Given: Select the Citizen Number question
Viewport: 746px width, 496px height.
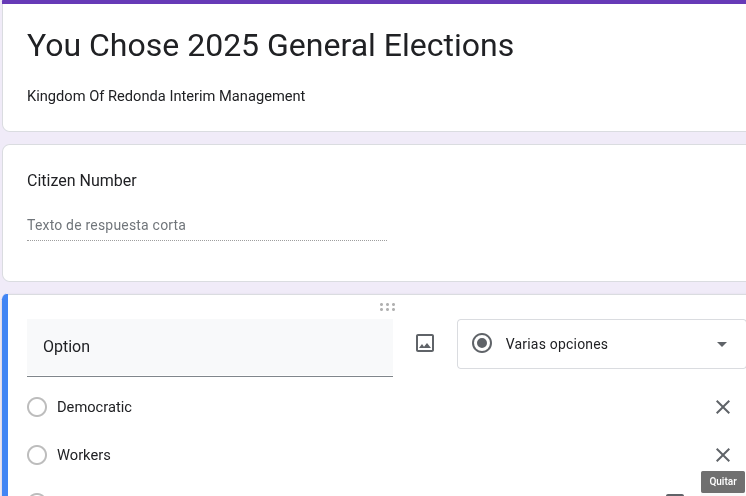Looking at the screenshot, I should [x=82, y=181].
